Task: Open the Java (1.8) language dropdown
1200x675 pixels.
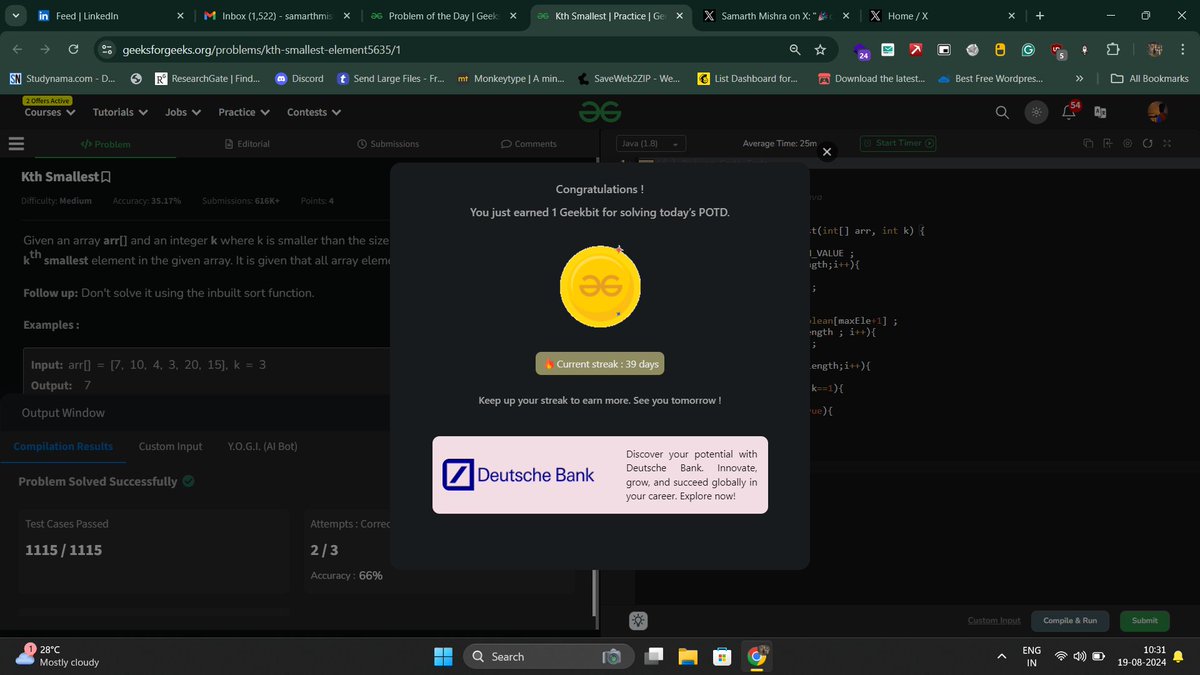Action: tap(649, 143)
